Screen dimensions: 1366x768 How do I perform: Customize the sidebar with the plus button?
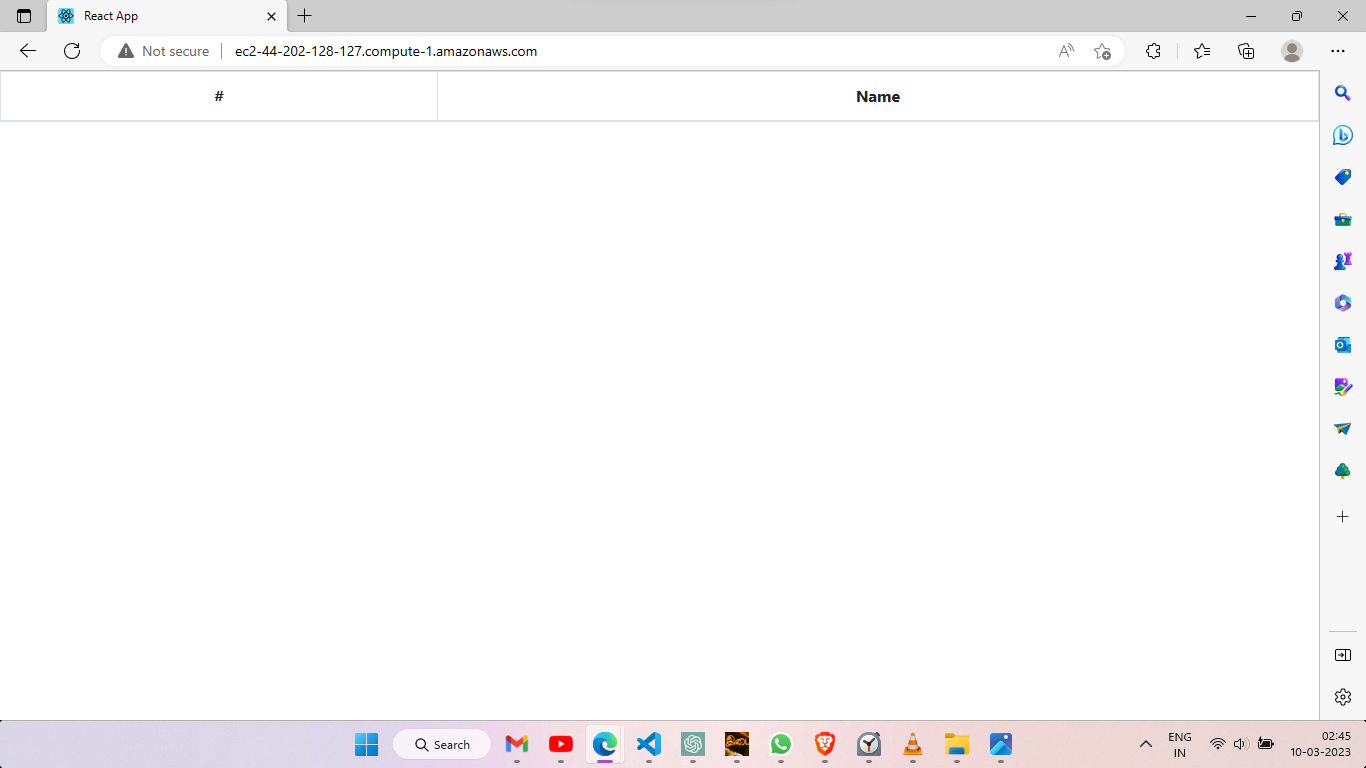1343,517
